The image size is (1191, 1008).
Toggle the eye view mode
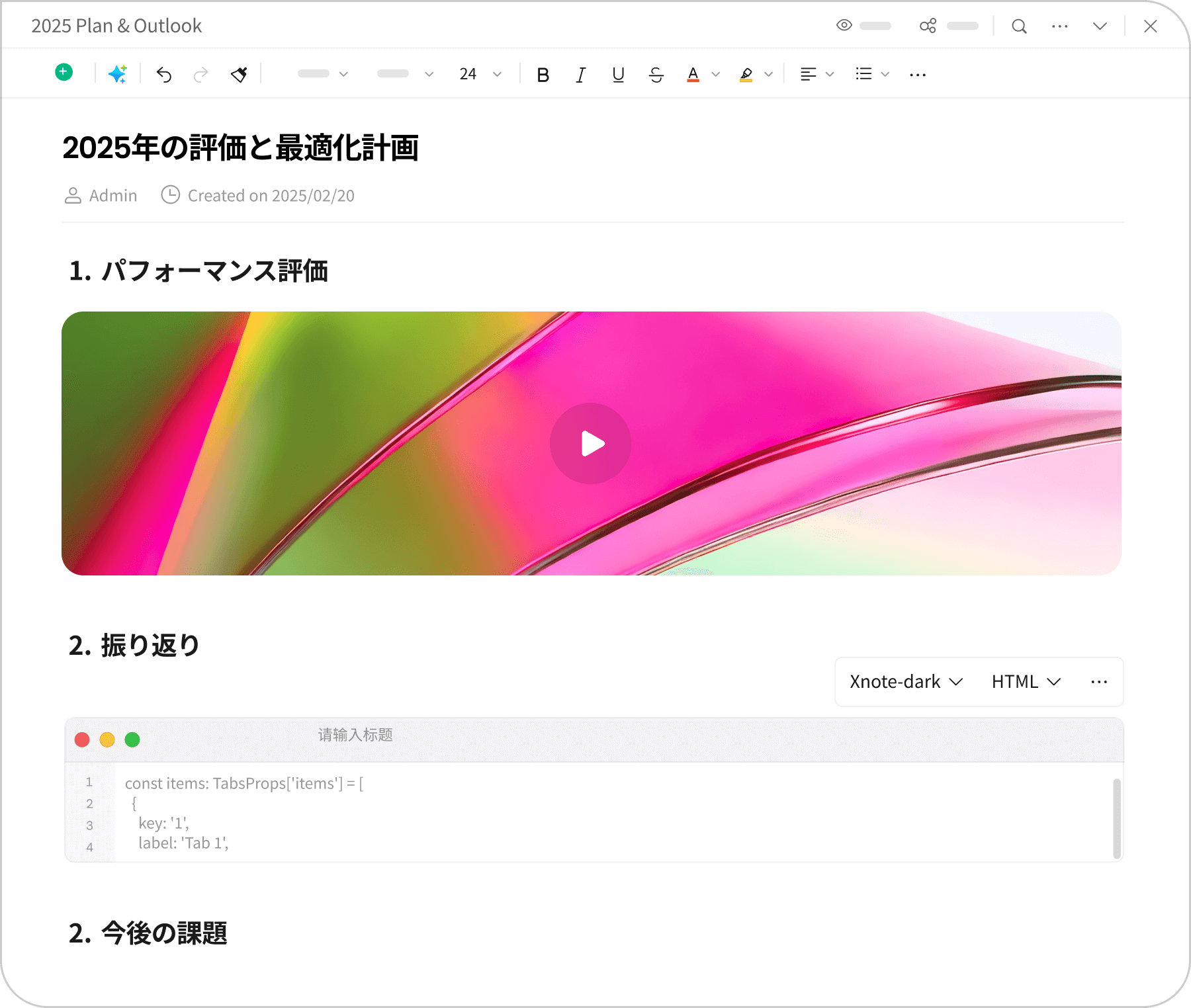(844, 26)
